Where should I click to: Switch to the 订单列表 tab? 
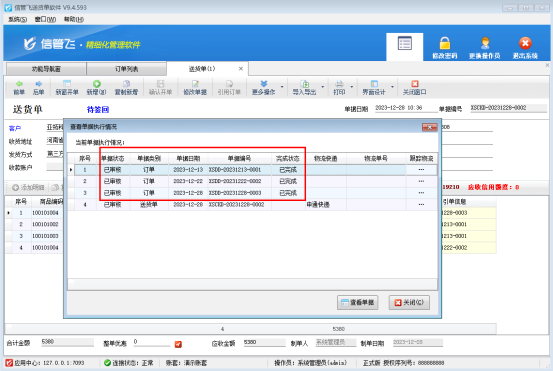(x=127, y=69)
